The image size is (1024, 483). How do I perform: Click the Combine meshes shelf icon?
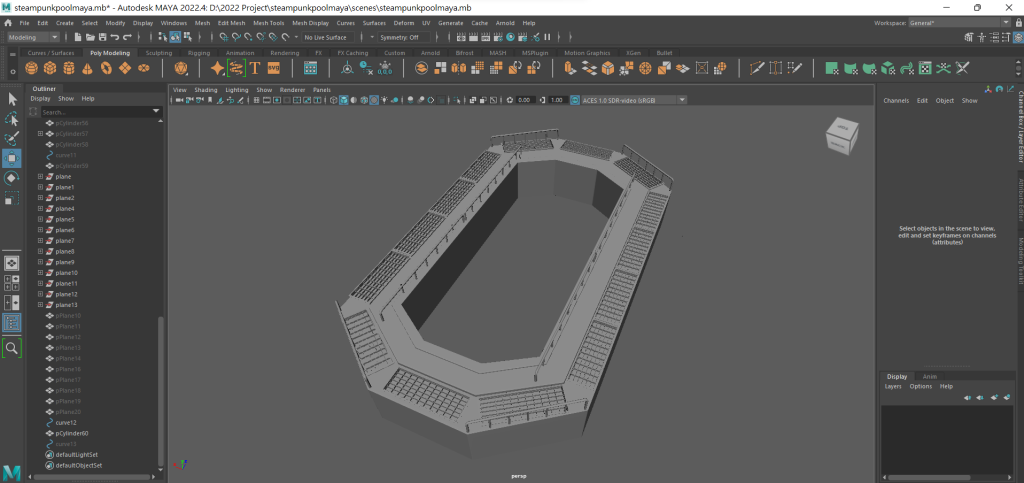pyautogui.click(x=421, y=68)
